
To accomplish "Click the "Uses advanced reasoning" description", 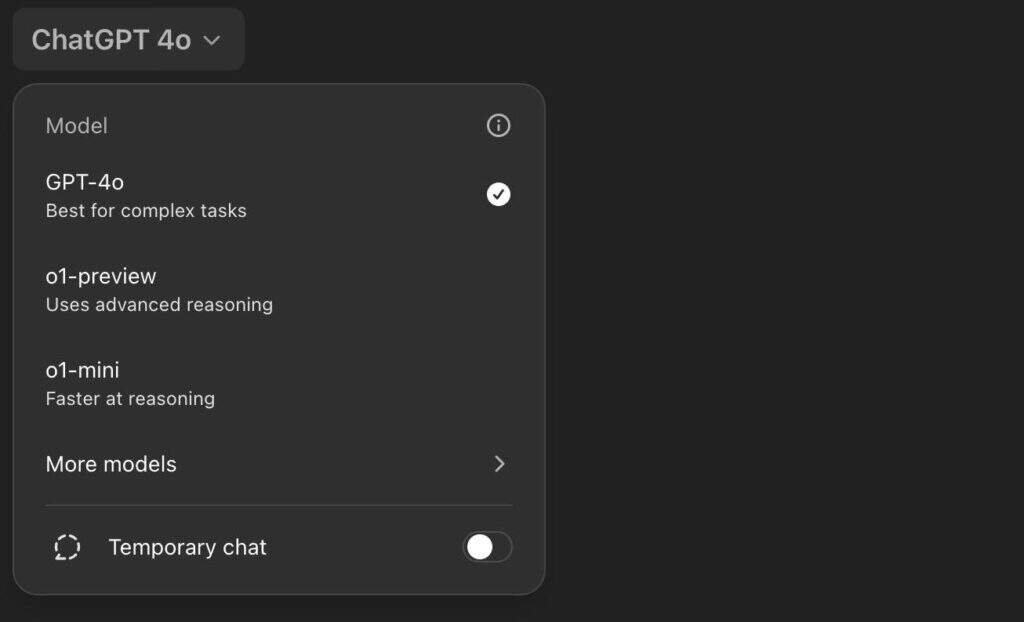I will [159, 305].
